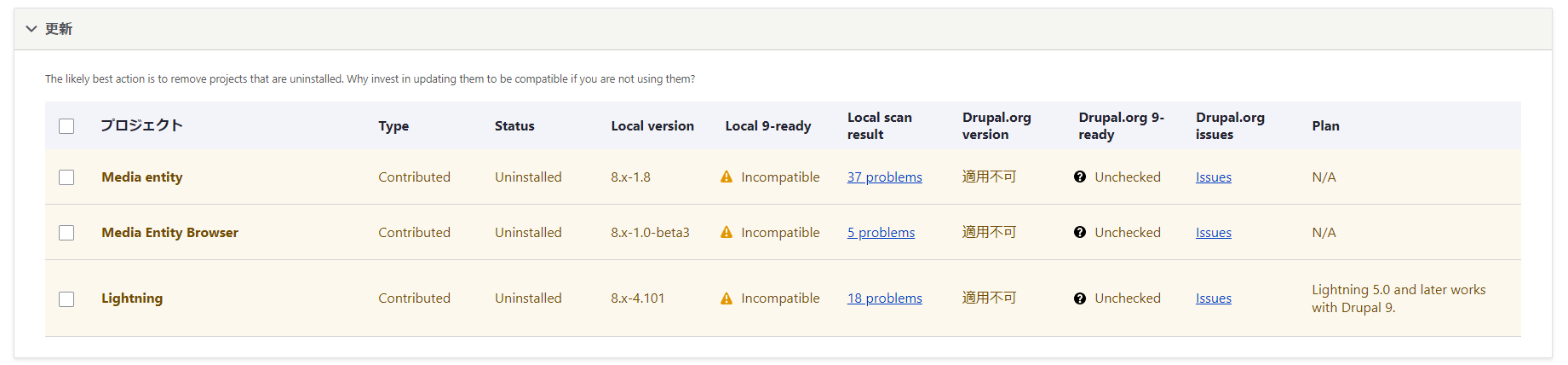Click warning icon in Media Entity Browser row
The width and height of the screenshot is (1568, 365).
[x=727, y=232]
